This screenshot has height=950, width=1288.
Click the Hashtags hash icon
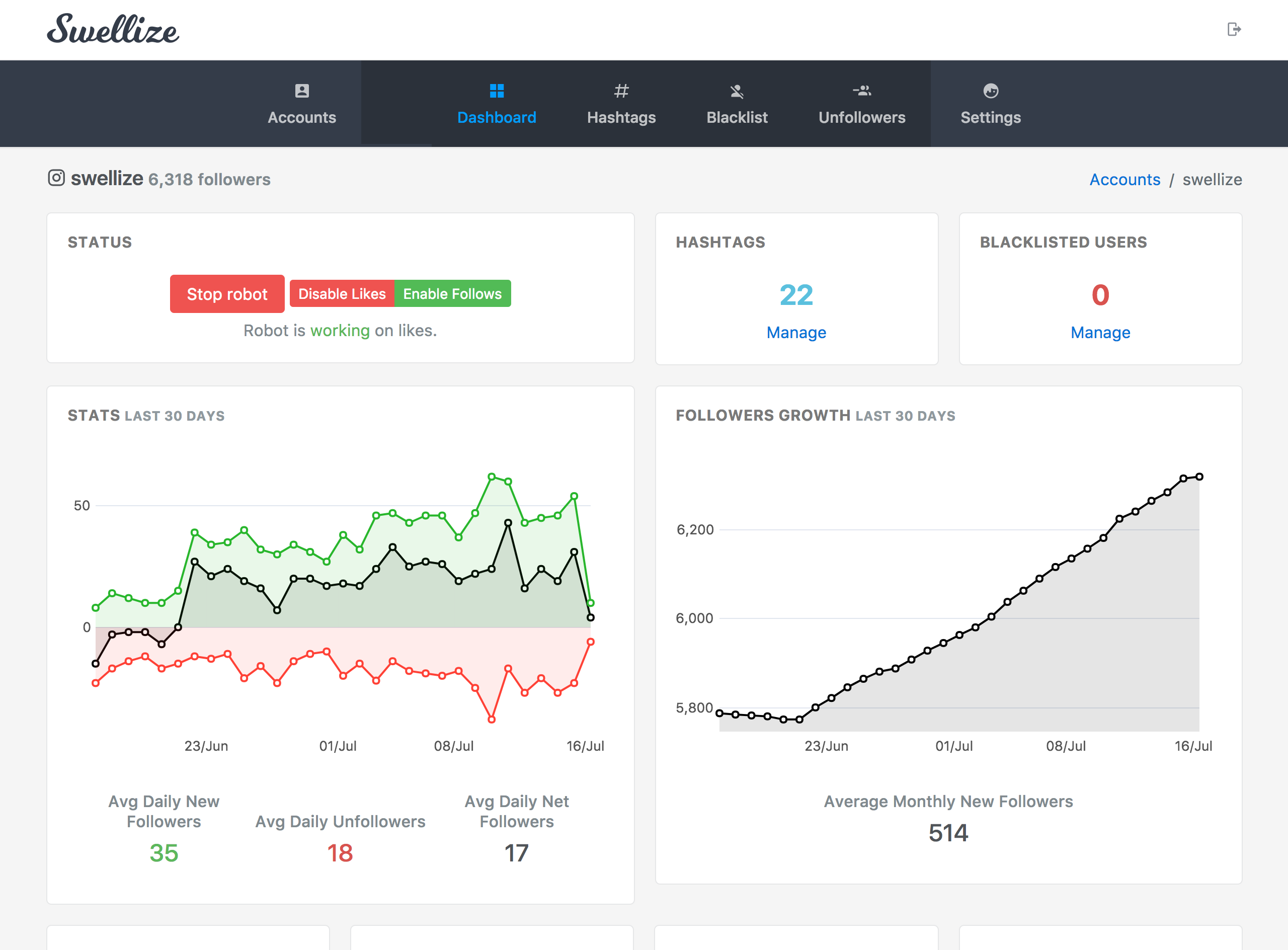click(x=621, y=91)
